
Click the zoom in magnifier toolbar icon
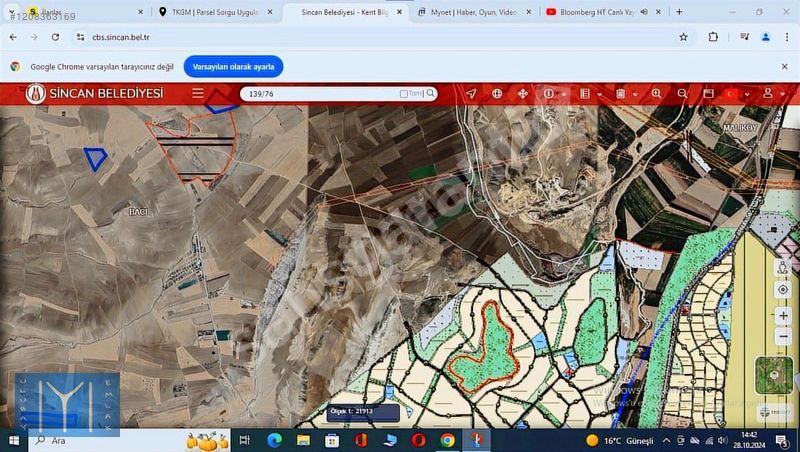click(x=657, y=94)
